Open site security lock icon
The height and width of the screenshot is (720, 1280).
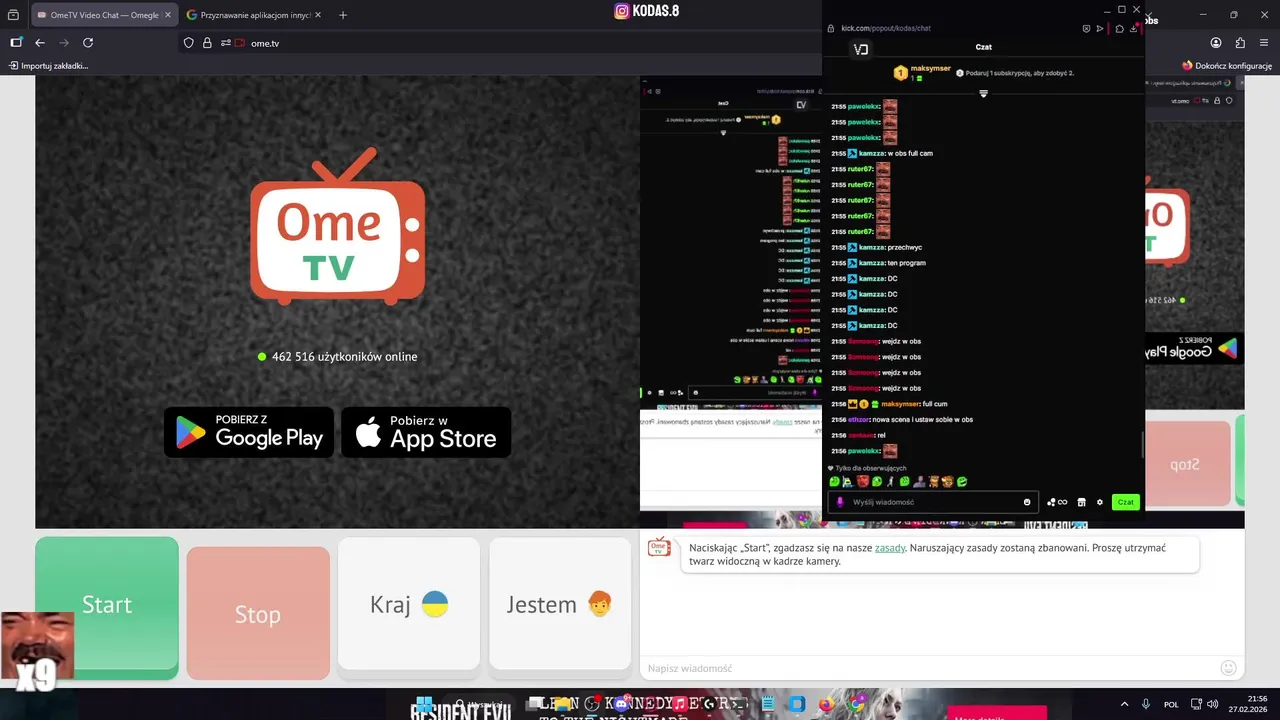click(x=207, y=43)
